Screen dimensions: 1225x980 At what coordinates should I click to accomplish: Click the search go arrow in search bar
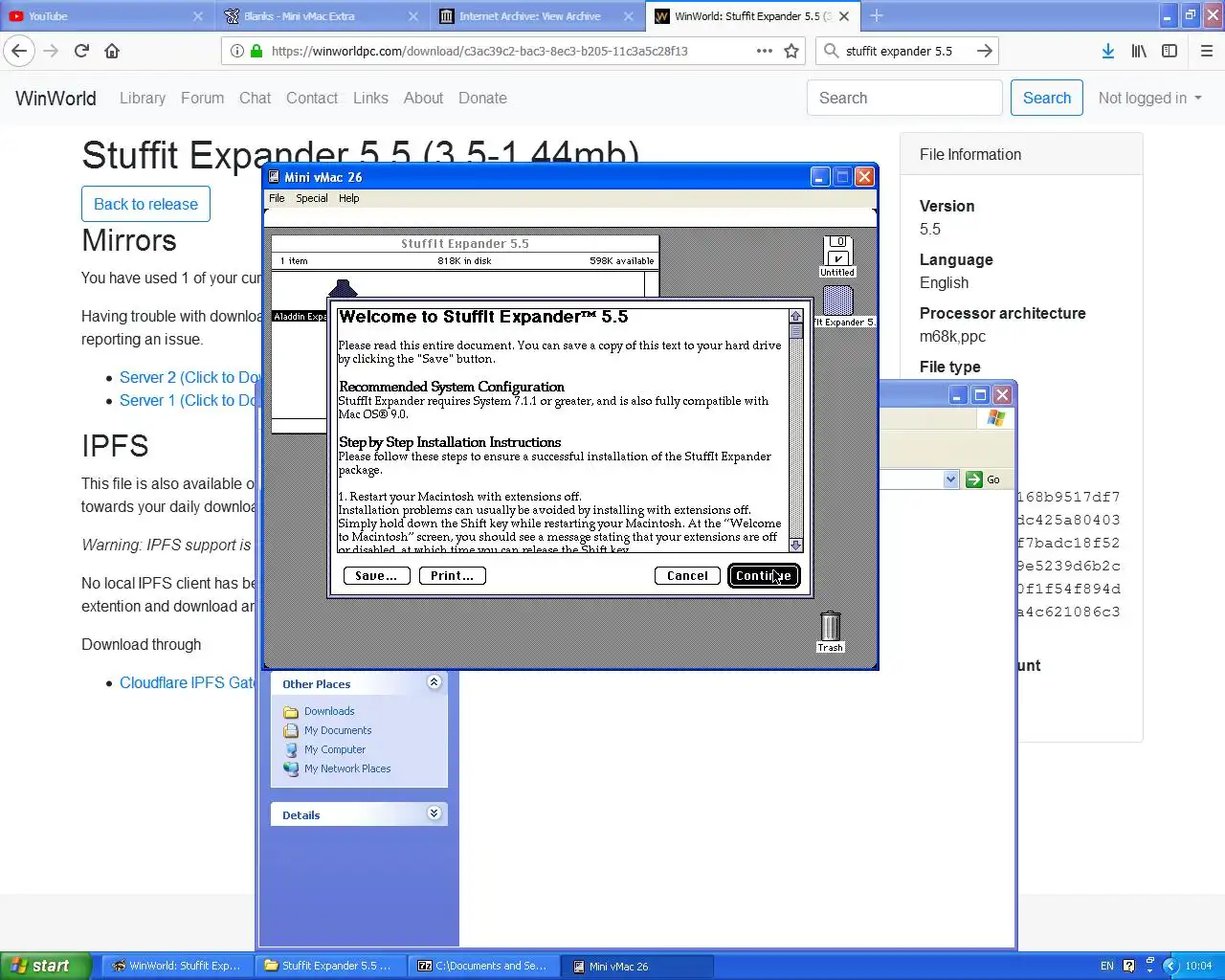[x=985, y=51]
